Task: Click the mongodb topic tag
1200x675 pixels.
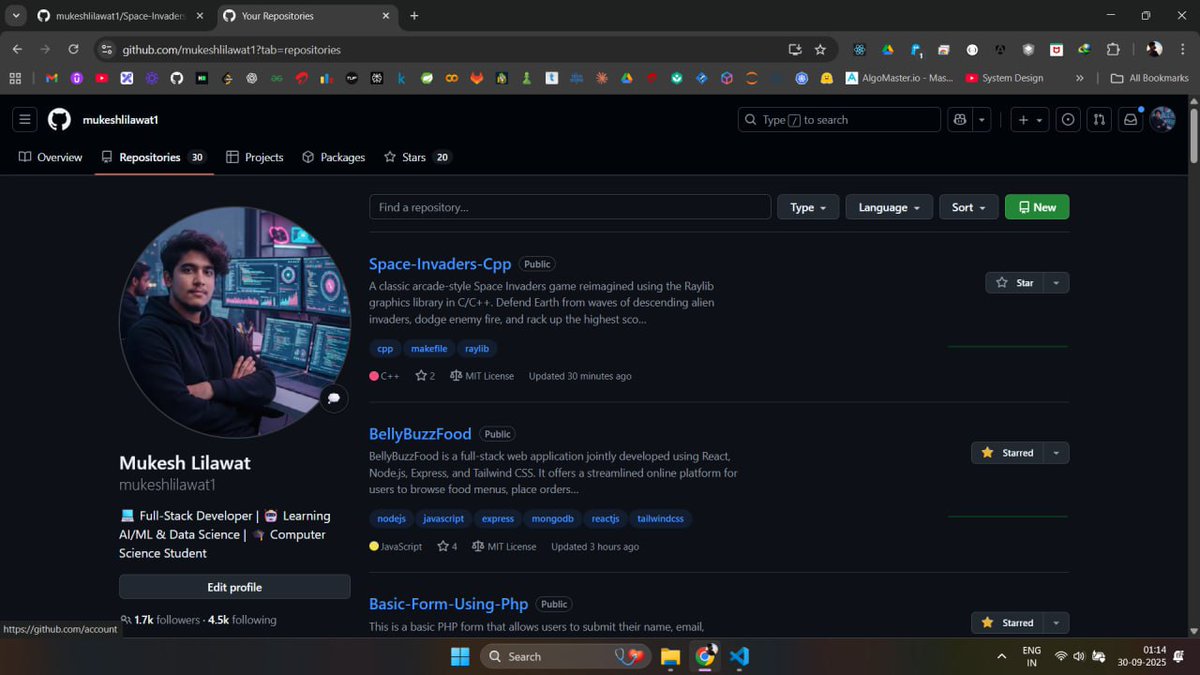Action: click(x=552, y=519)
